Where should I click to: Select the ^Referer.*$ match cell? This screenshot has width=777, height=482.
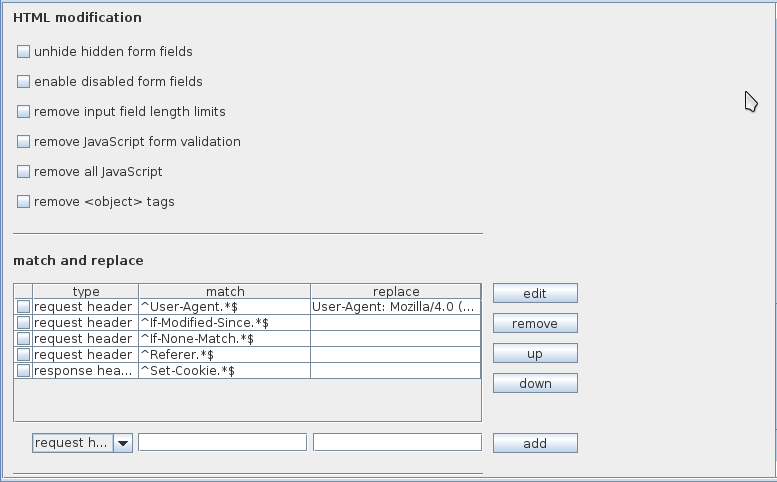pyautogui.click(x=224, y=355)
